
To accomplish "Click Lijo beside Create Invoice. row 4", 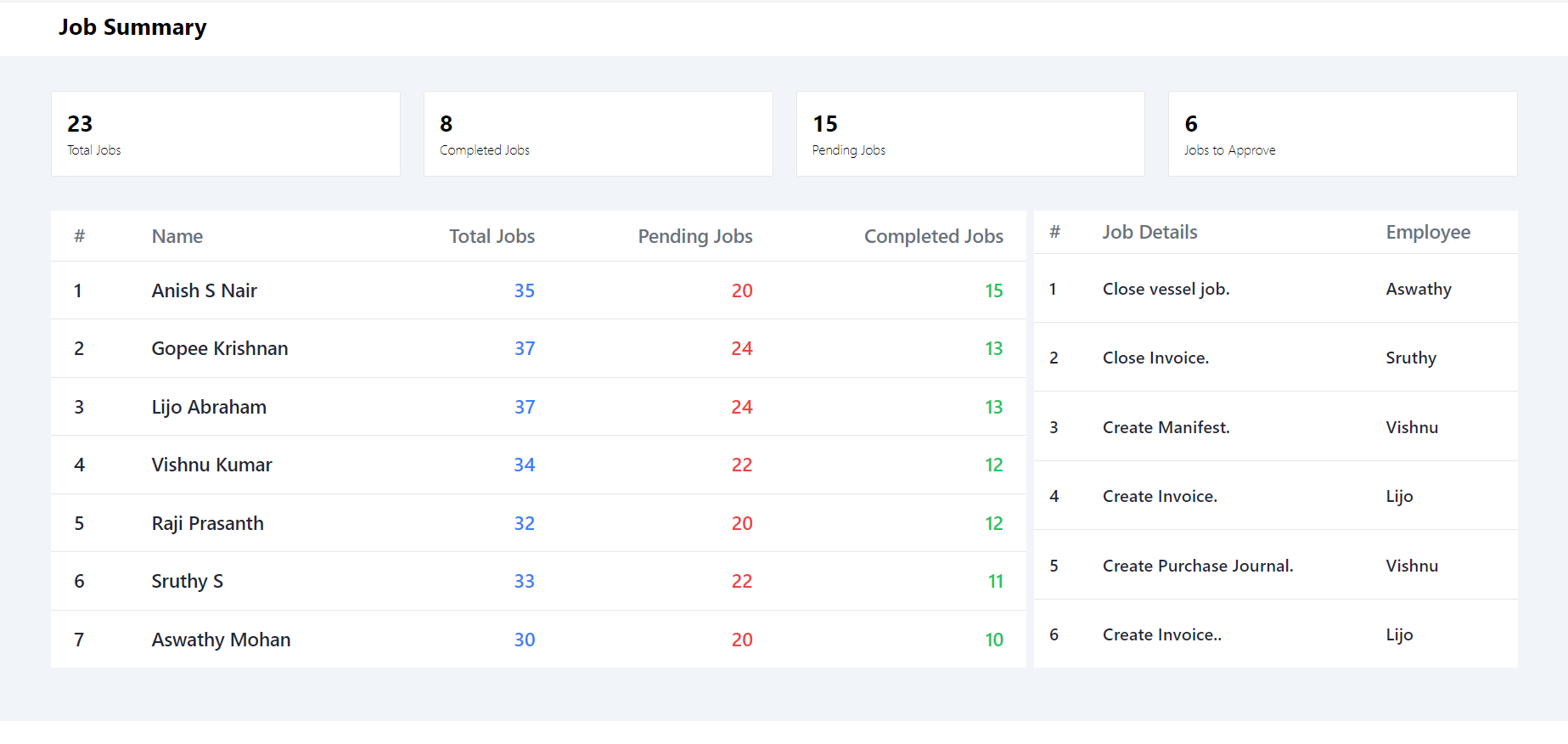I will pos(1399,496).
